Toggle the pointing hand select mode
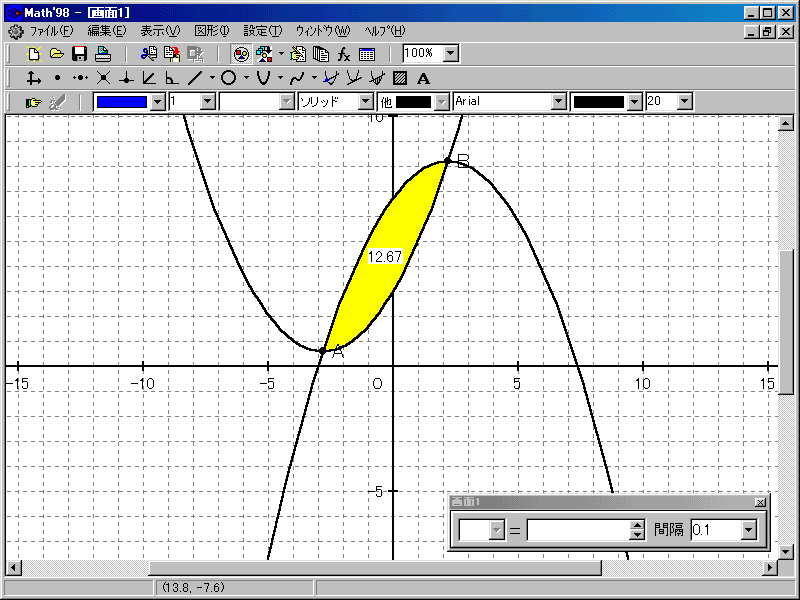The width and height of the screenshot is (800, 600). pos(33,102)
